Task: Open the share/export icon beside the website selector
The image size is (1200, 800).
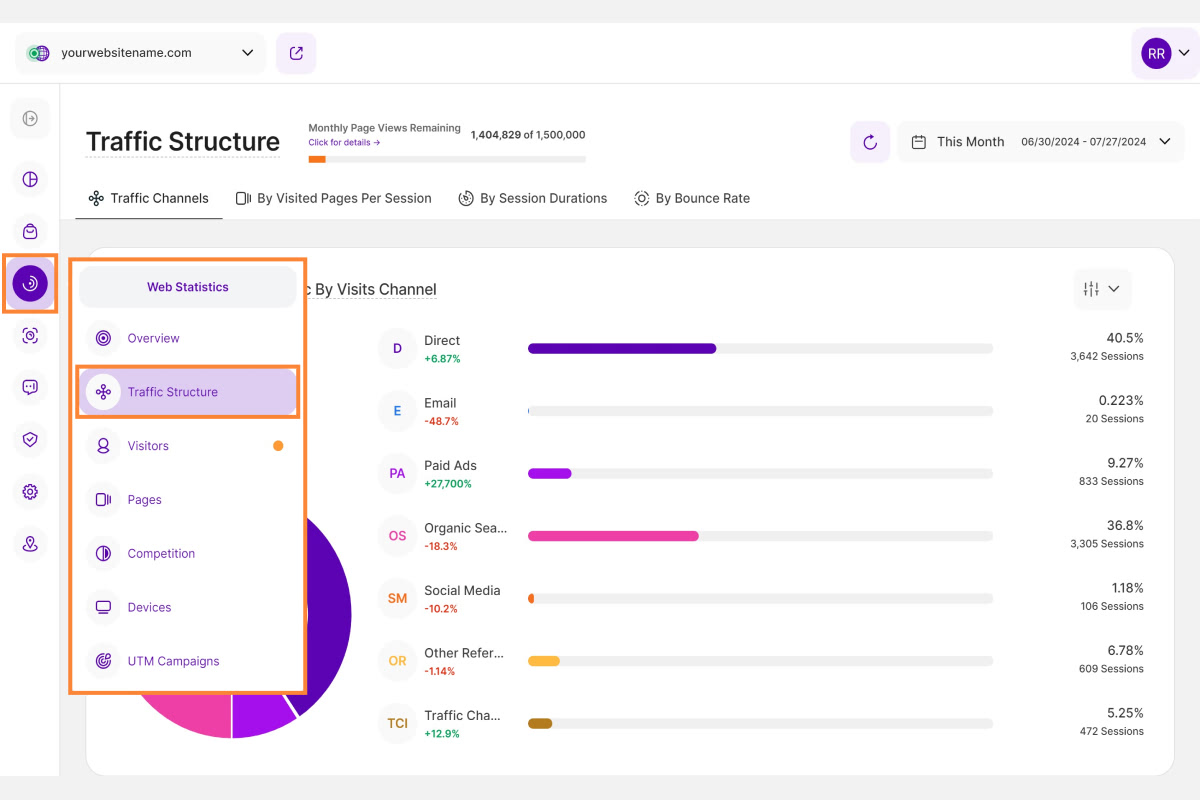Action: 296,52
